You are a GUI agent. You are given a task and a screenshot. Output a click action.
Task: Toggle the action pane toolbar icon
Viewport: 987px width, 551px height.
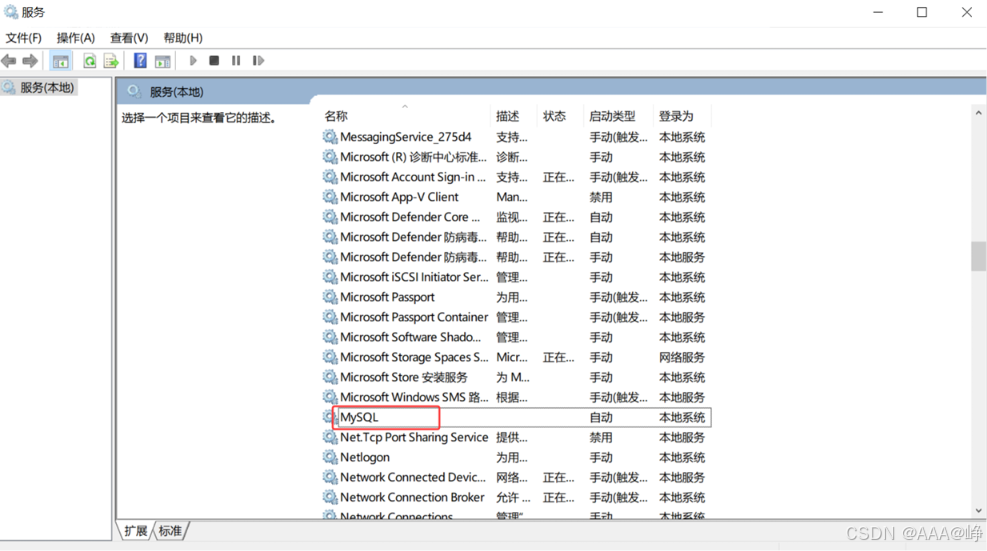point(162,61)
